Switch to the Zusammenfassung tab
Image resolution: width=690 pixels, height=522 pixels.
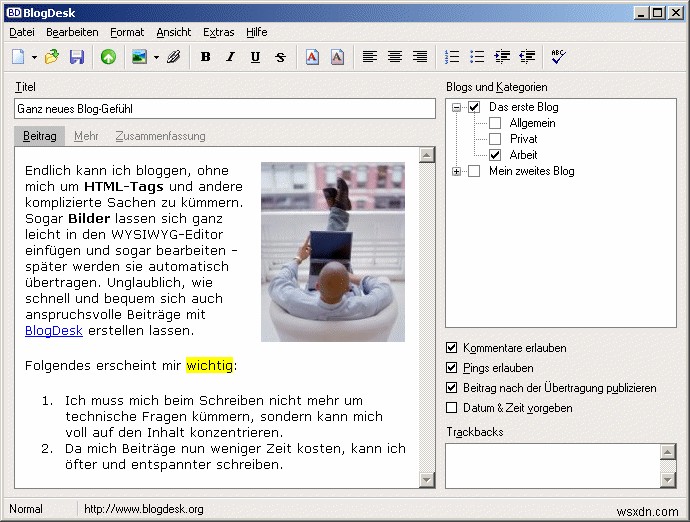[x=160, y=136]
